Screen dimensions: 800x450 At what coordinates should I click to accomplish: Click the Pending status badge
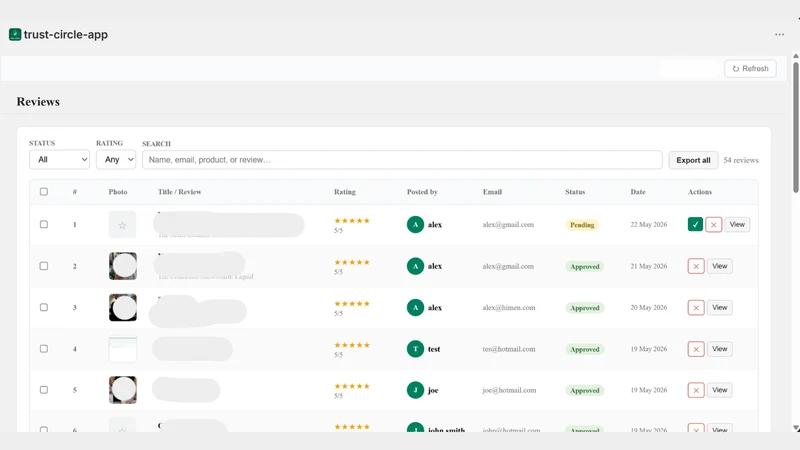(582, 225)
